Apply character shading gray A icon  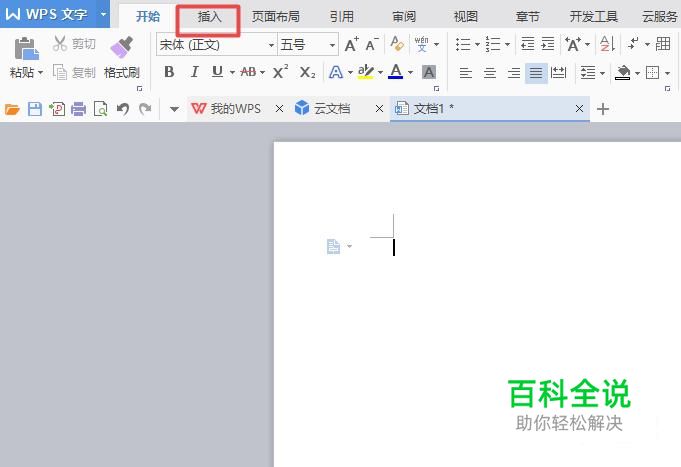[x=429, y=72]
